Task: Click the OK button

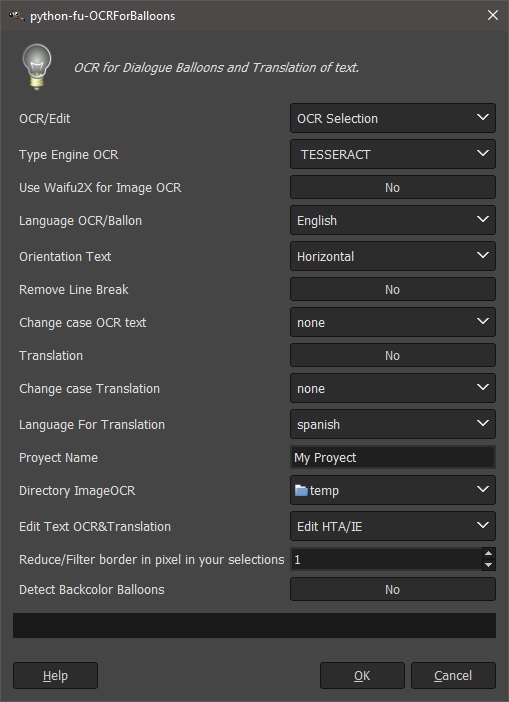Action: click(362, 675)
